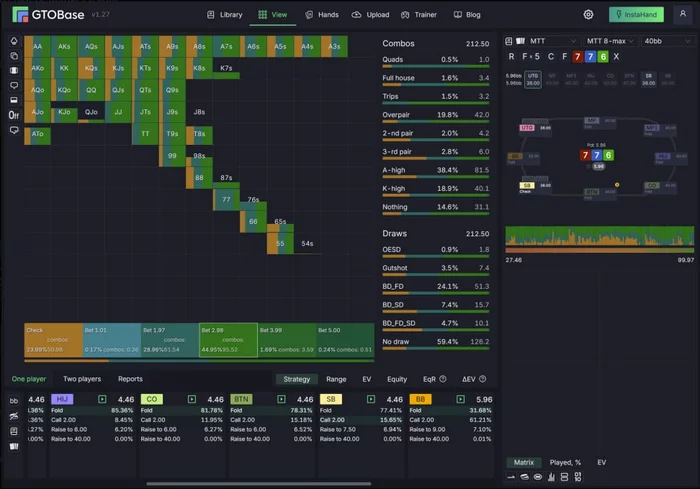The image size is (700, 489).
Task: Open the 40bb stack size dropdown
Action: (x=667, y=41)
